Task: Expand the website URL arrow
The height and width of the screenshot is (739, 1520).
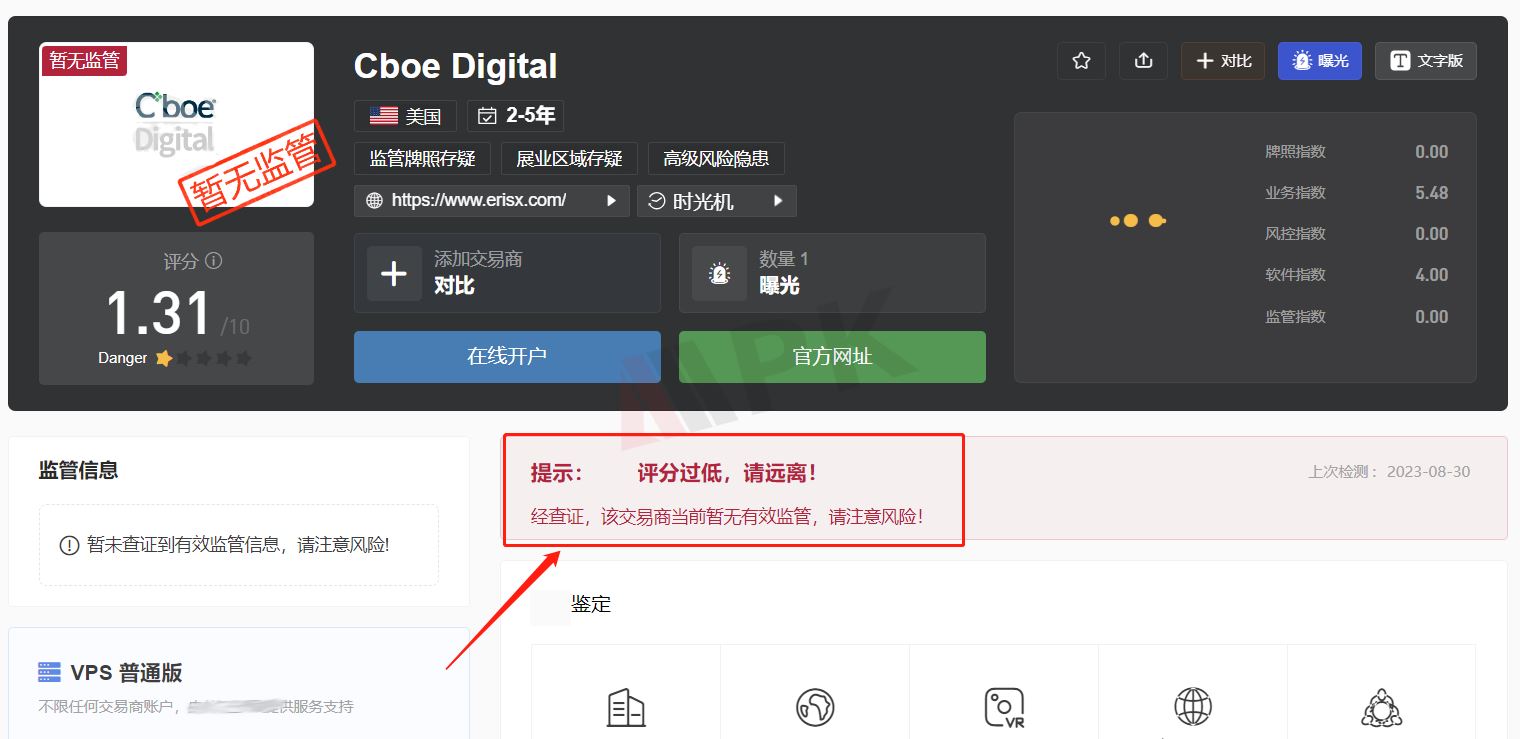Action: pos(611,201)
